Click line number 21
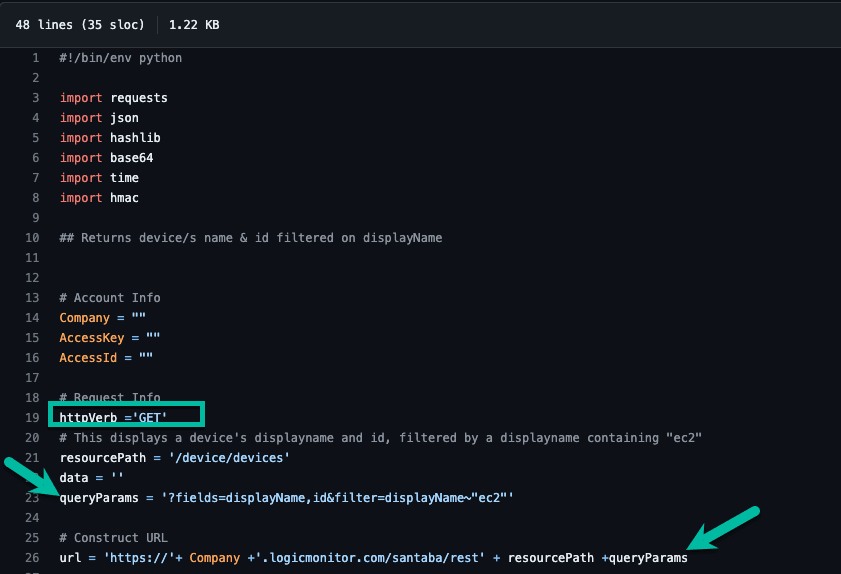The width and height of the screenshot is (841, 574). pyautogui.click(x=32, y=458)
